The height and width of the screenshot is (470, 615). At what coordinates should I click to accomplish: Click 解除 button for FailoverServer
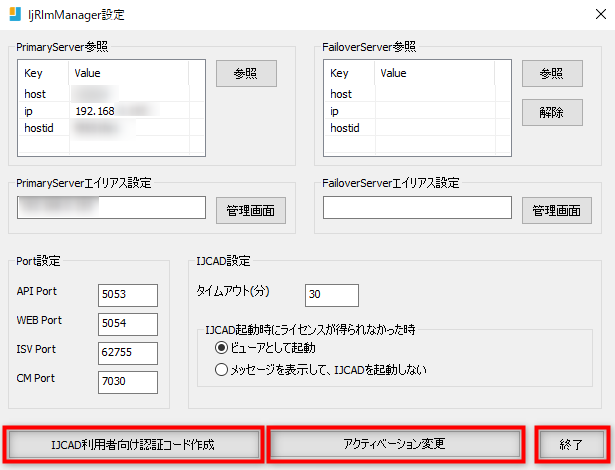point(552,113)
